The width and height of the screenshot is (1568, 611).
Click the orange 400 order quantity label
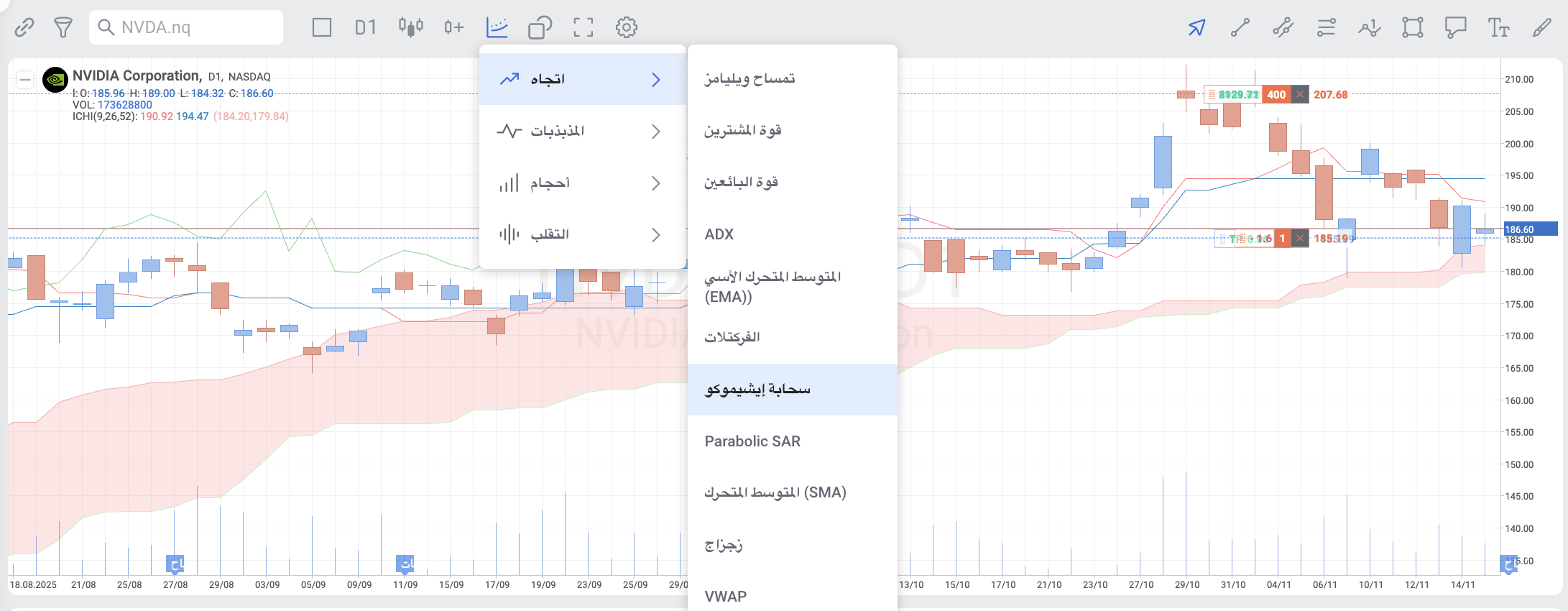[1276, 94]
